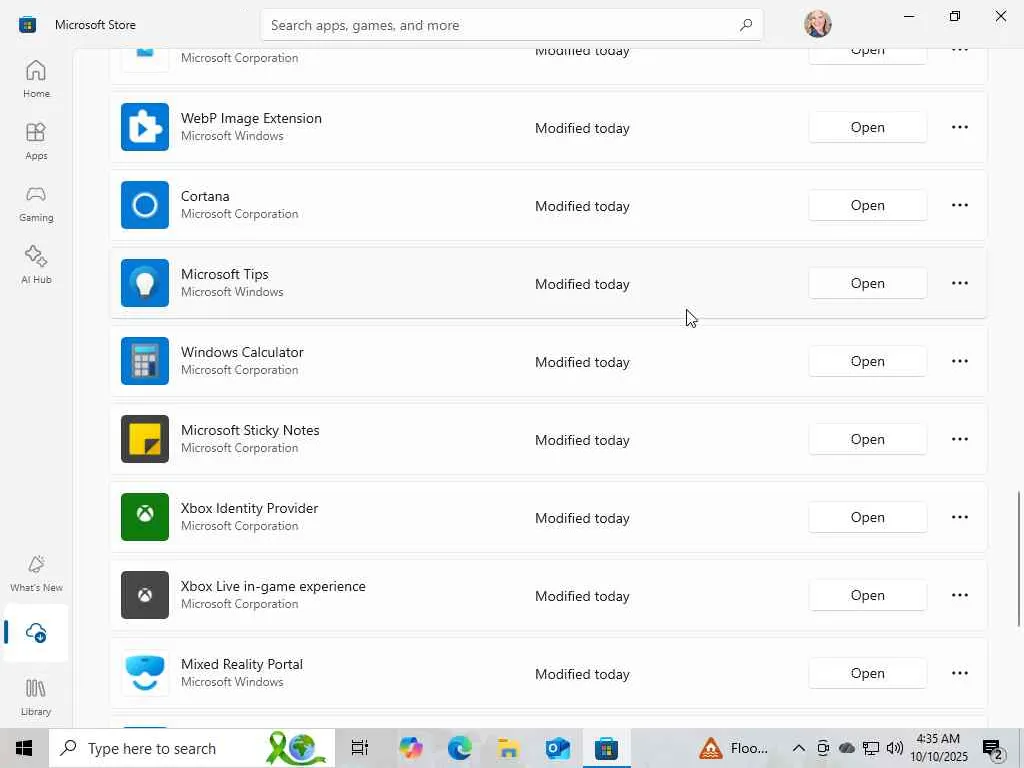Click the Microsoft Tips lightbulb icon
Viewport: 1024px width, 768px height.
tap(145, 283)
